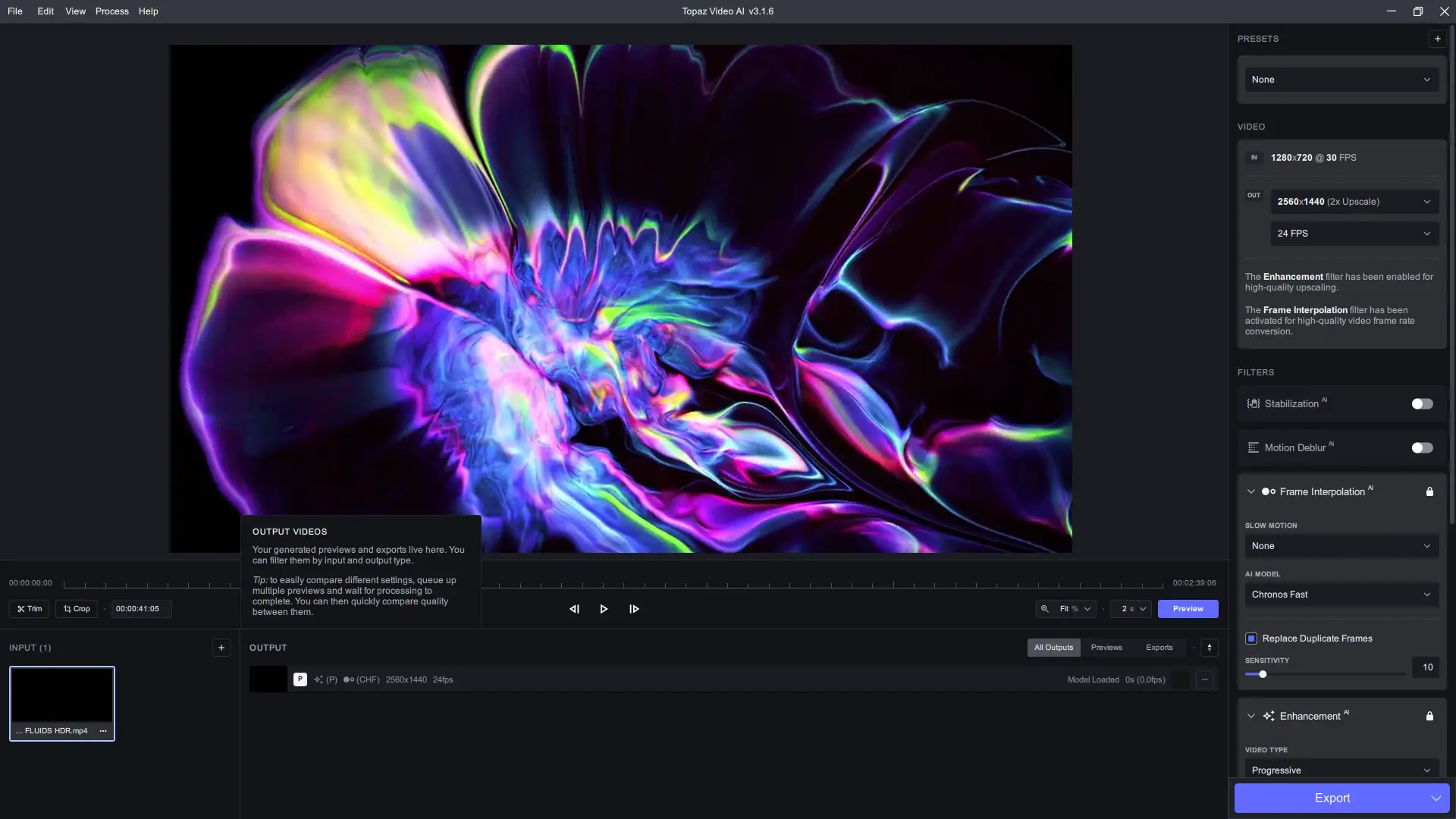The height and width of the screenshot is (819, 1456).
Task: Click the play button
Action: click(x=604, y=609)
